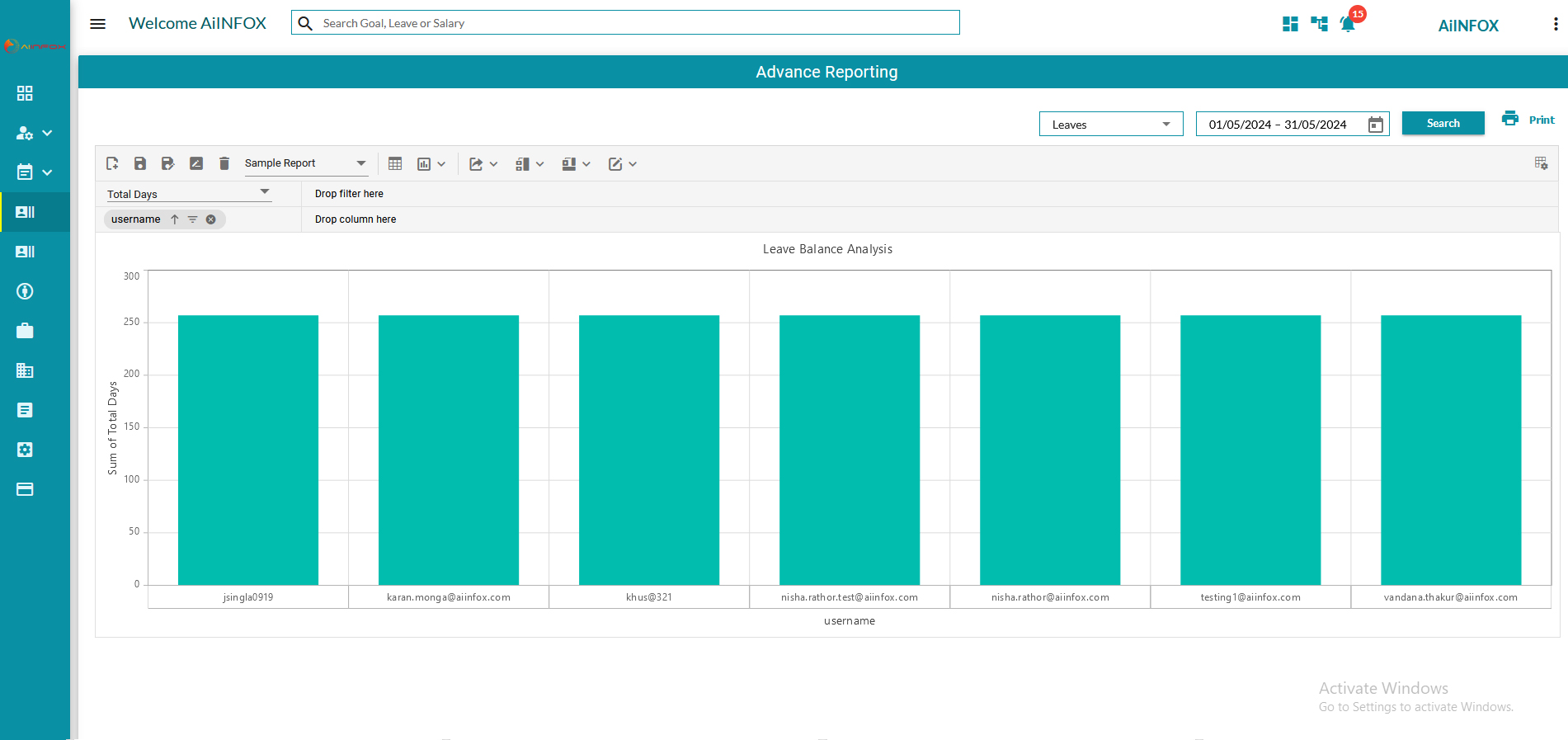Open the building company sidebar icon
The height and width of the screenshot is (740, 1568).
[x=25, y=370]
